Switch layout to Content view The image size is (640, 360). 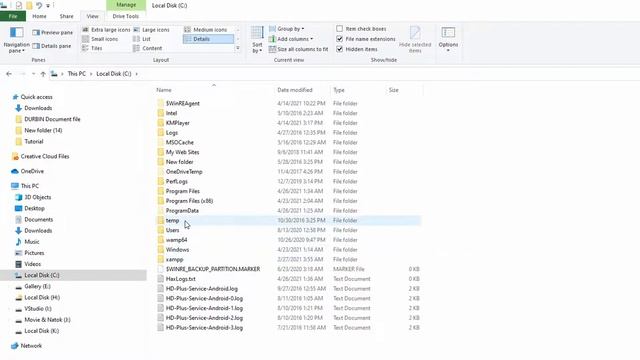(x=148, y=48)
